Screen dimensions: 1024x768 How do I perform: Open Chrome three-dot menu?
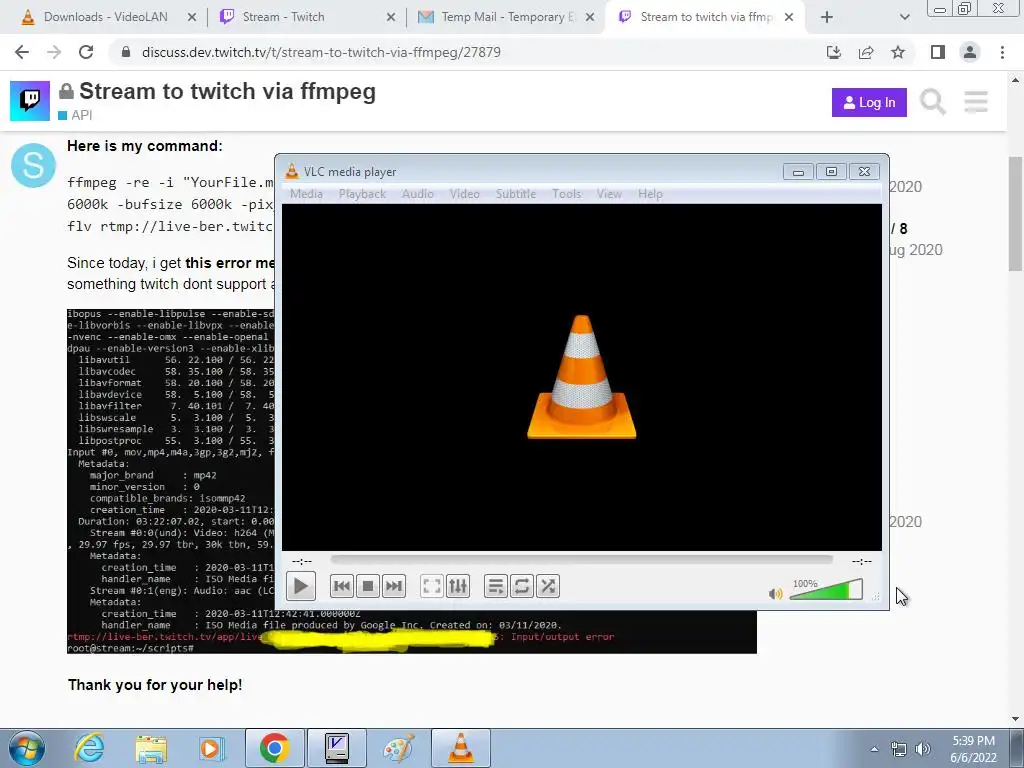tap(1002, 52)
